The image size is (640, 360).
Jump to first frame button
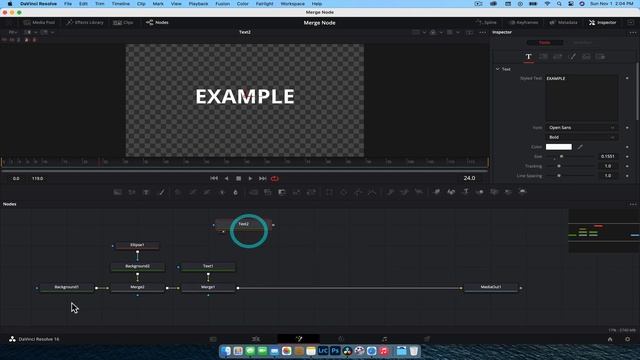(214, 178)
